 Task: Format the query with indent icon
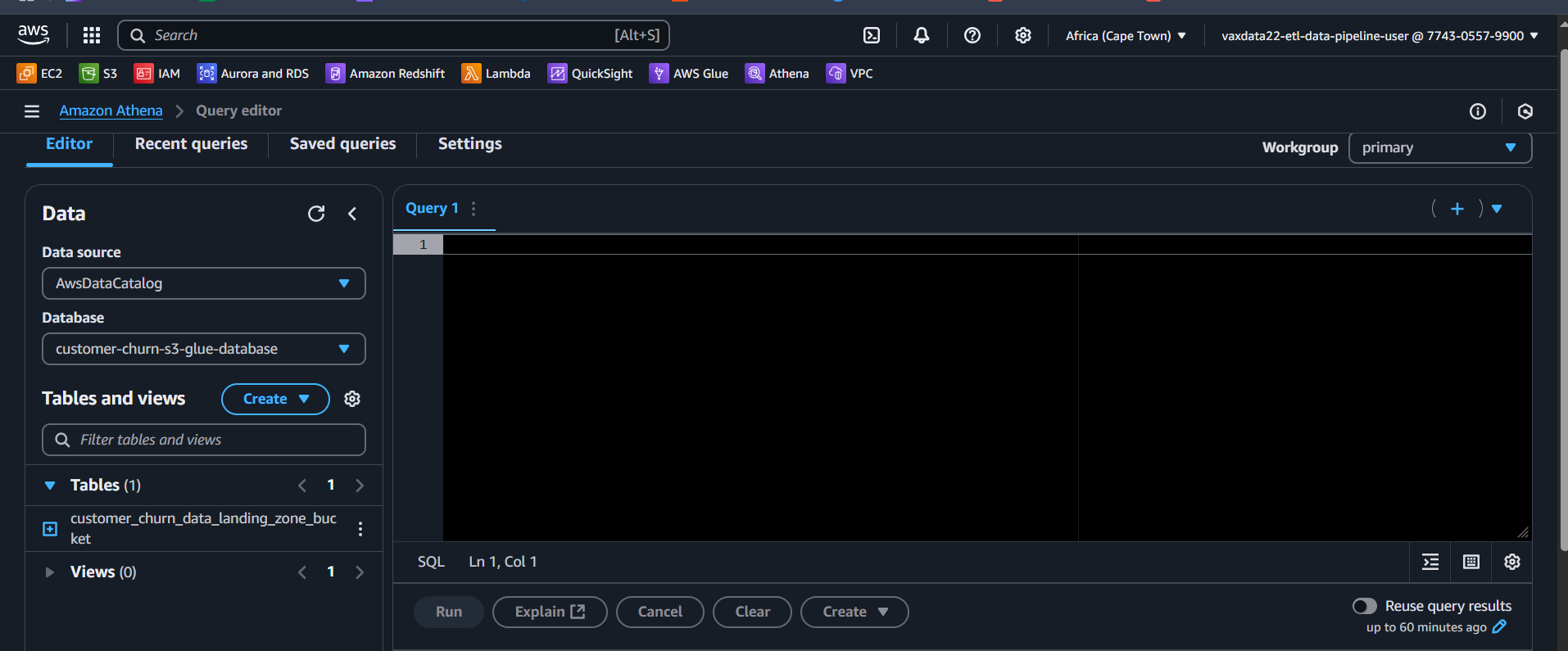pyautogui.click(x=1430, y=562)
